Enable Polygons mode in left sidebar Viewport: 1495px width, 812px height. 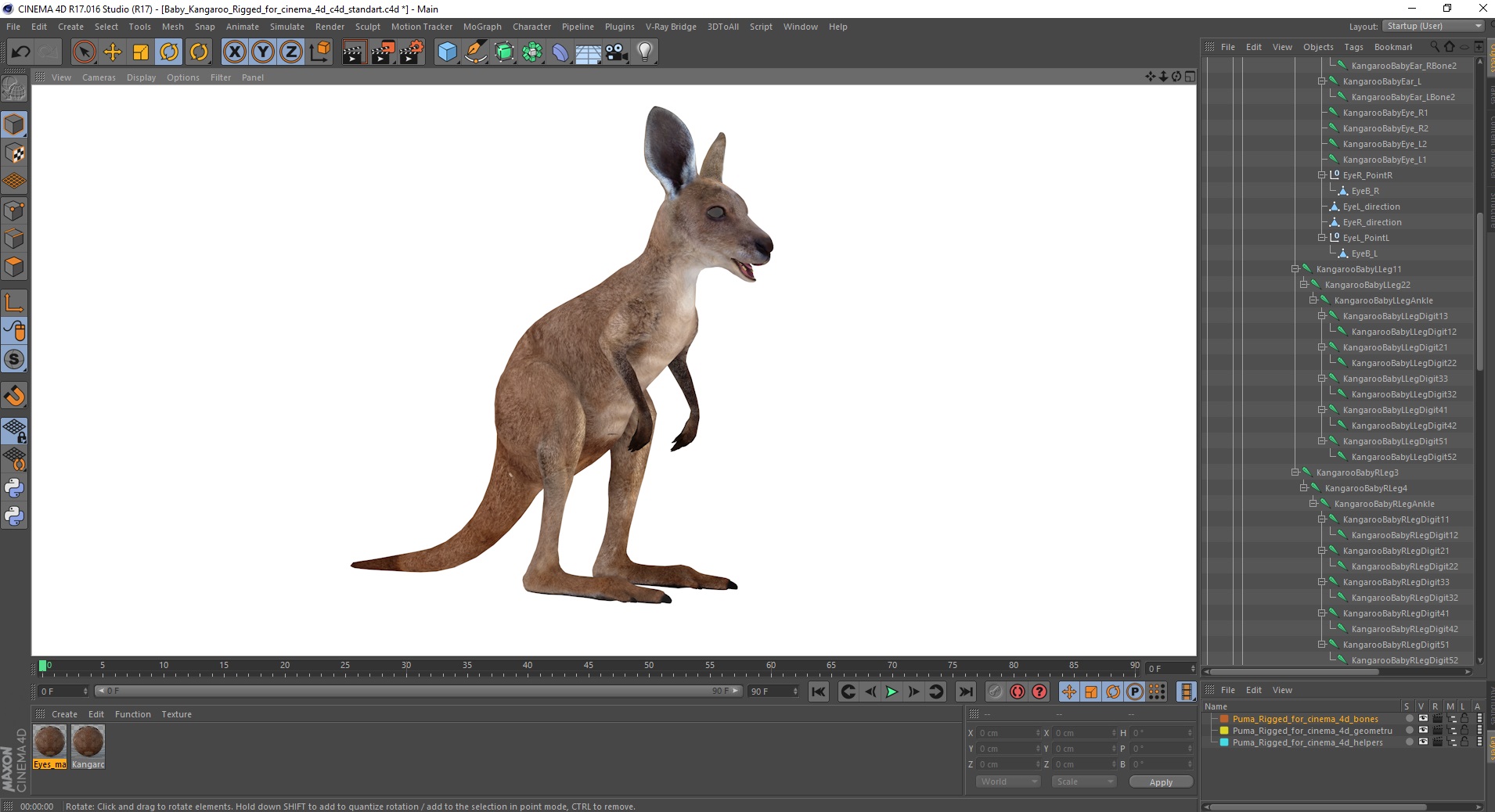point(14,267)
